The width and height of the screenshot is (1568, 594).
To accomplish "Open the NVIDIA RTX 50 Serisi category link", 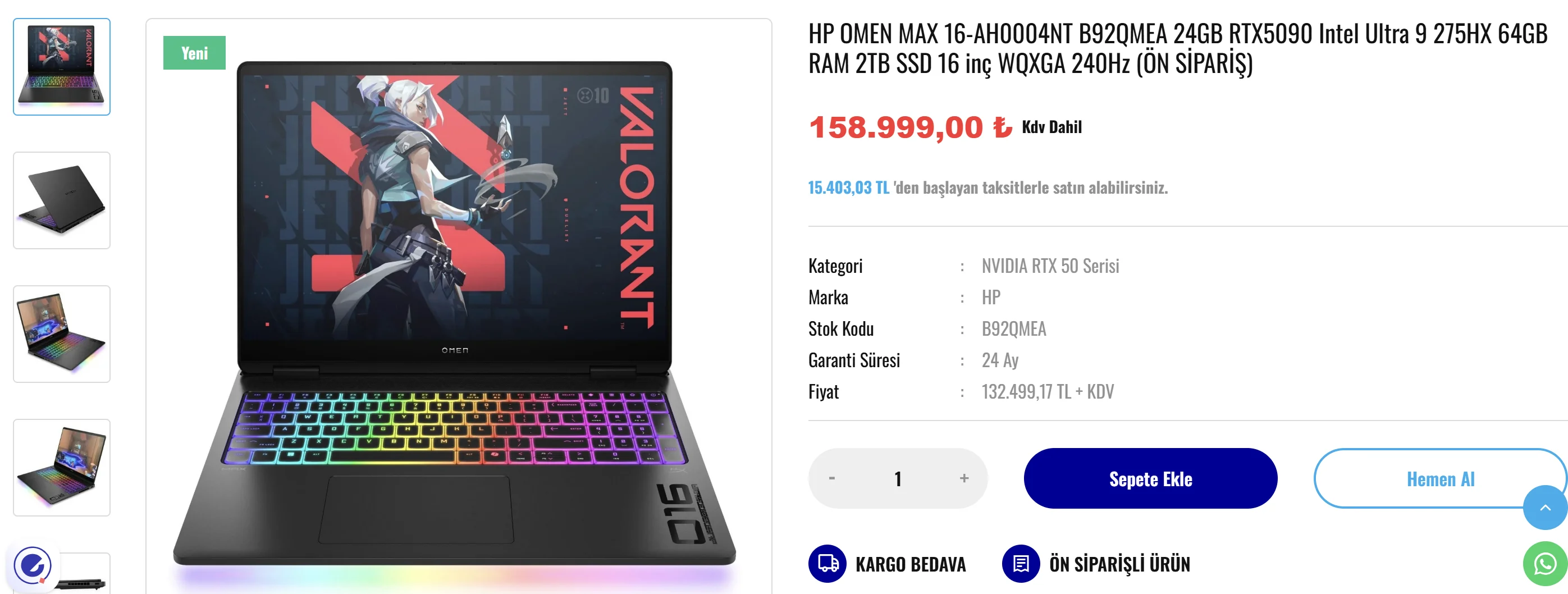I will 1050,266.
